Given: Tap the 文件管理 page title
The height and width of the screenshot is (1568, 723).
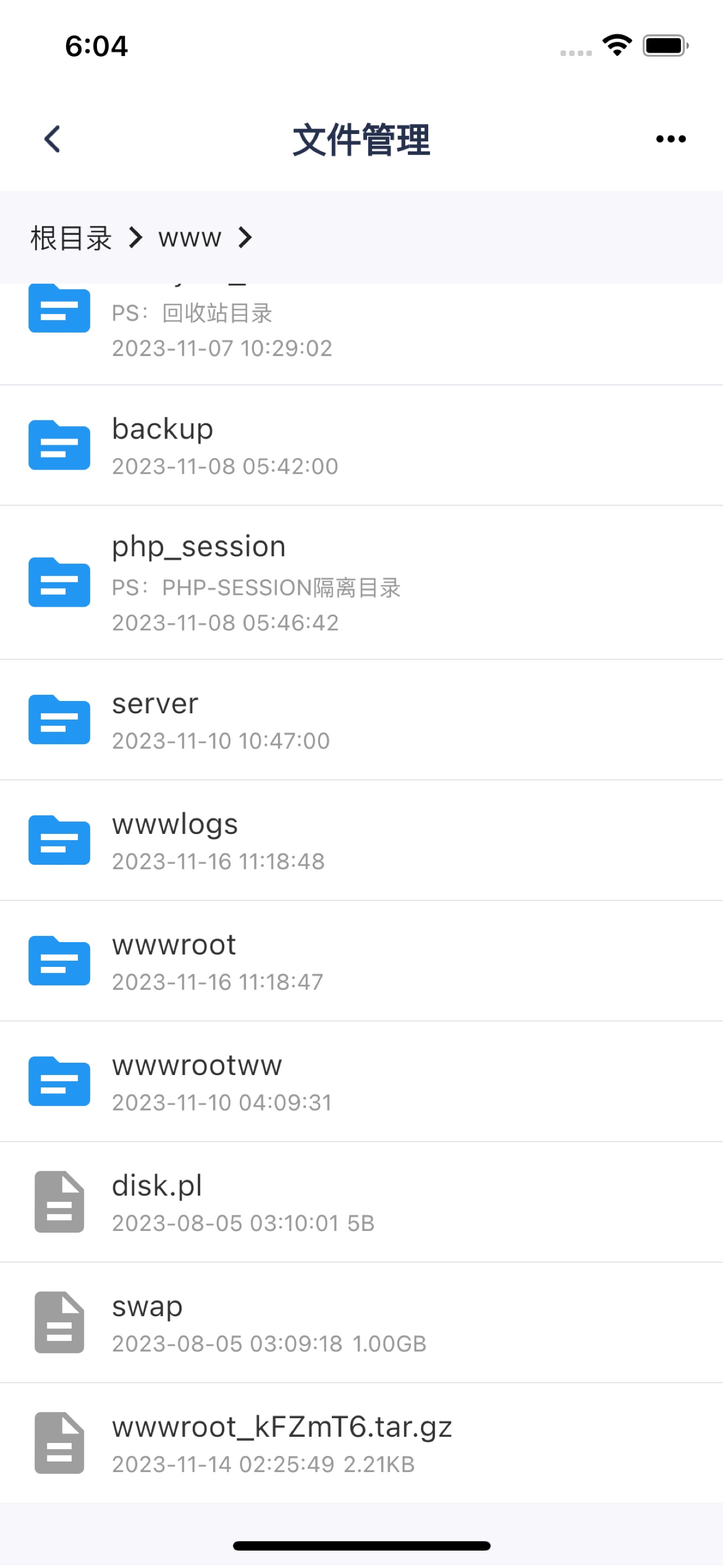Looking at the screenshot, I should click(361, 140).
